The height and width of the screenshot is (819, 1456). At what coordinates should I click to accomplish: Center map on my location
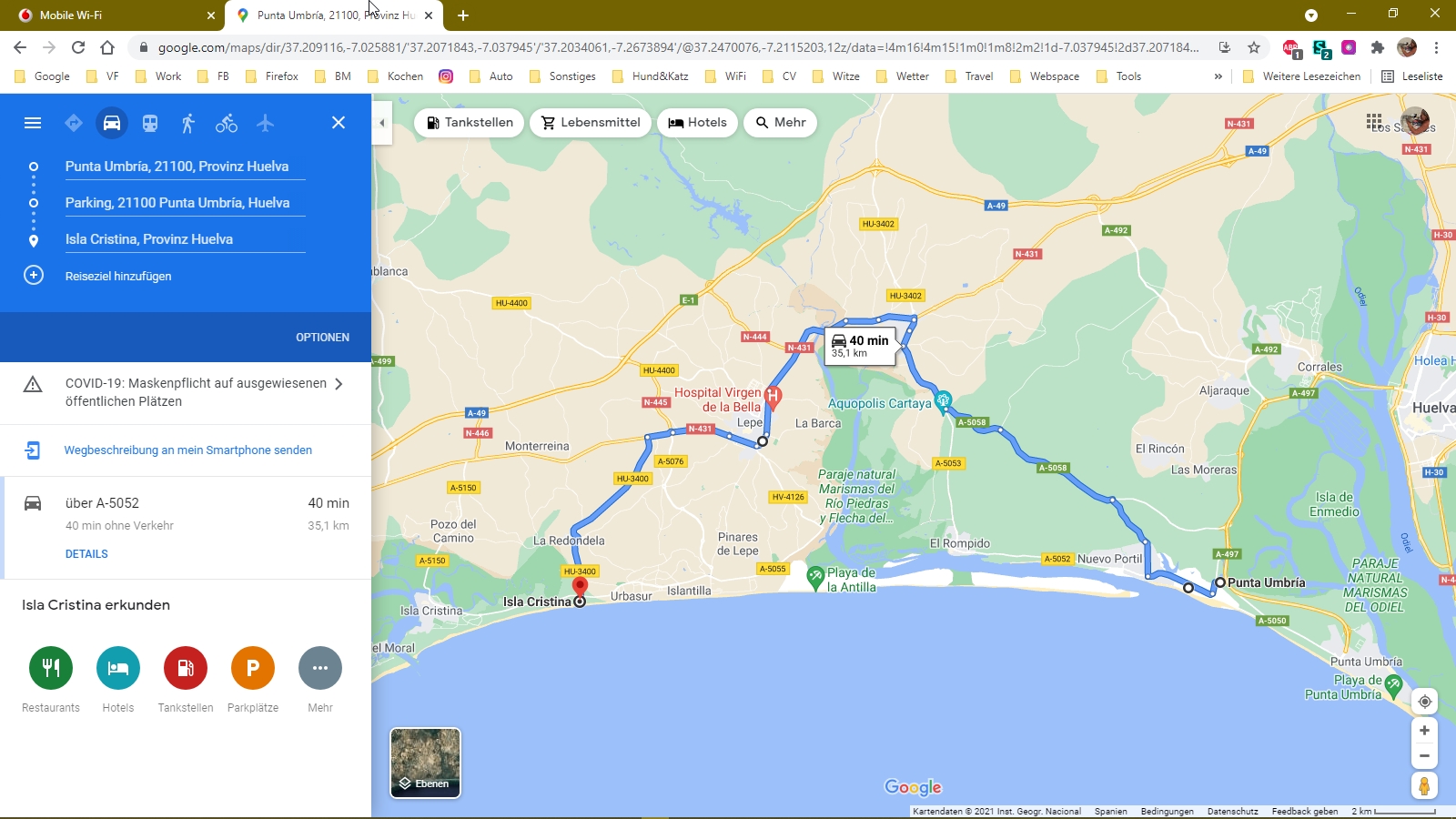point(1424,702)
